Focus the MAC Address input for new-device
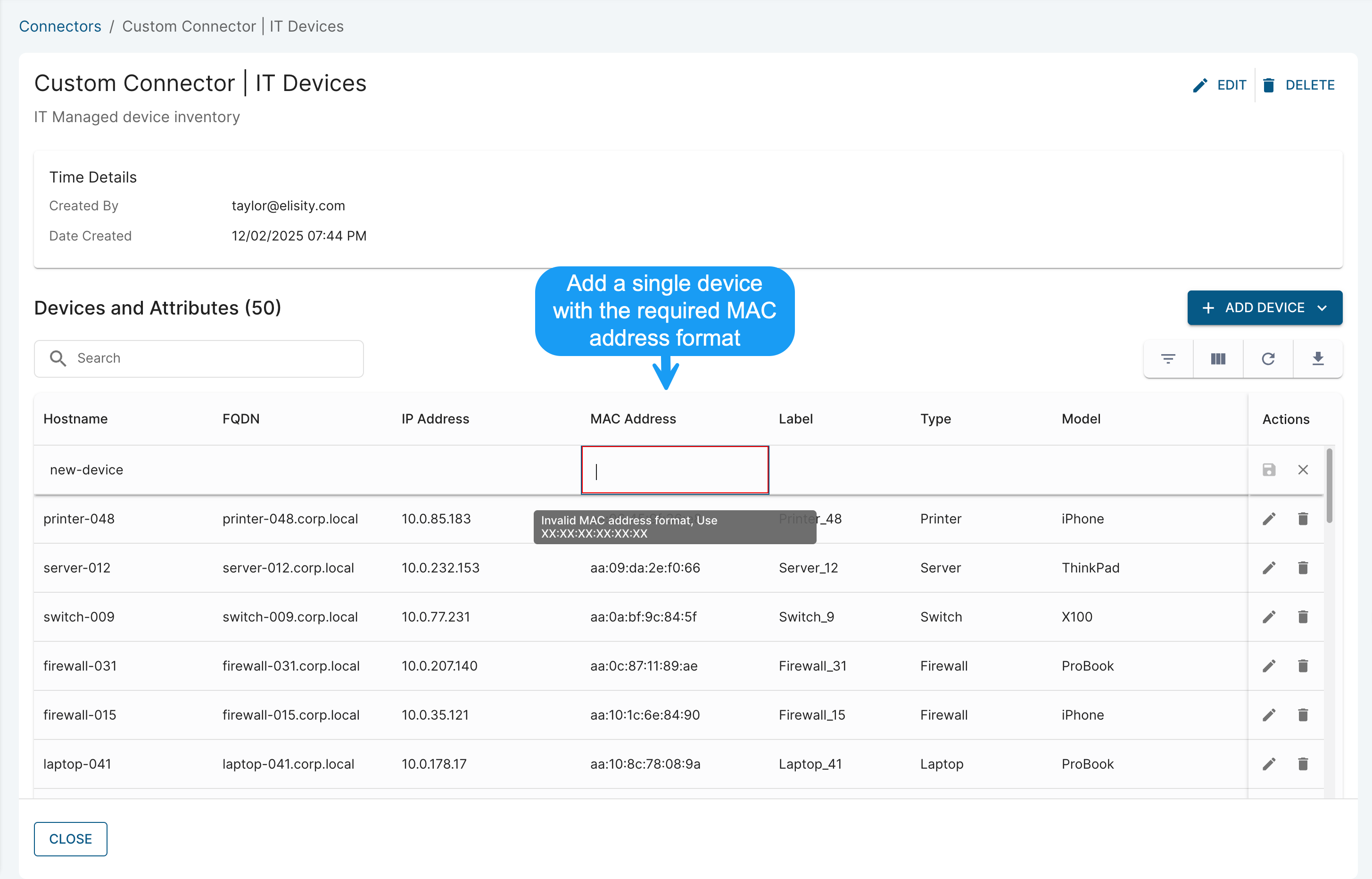 (x=675, y=470)
